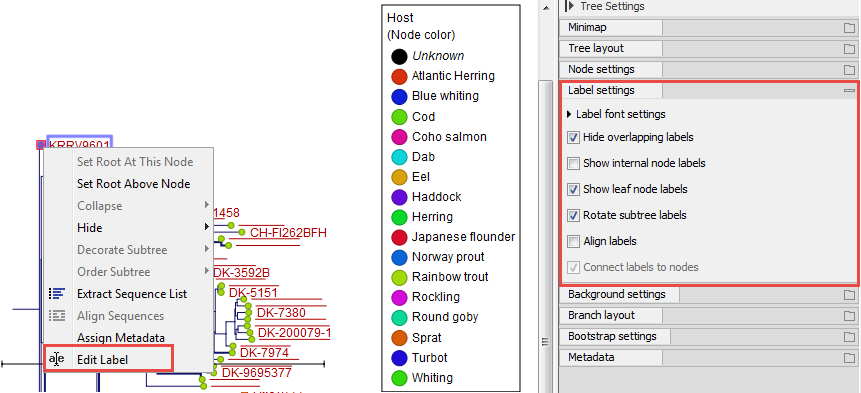Open the Background settings section header
The height and width of the screenshot is (393, 861).
[x=619, y=295]
